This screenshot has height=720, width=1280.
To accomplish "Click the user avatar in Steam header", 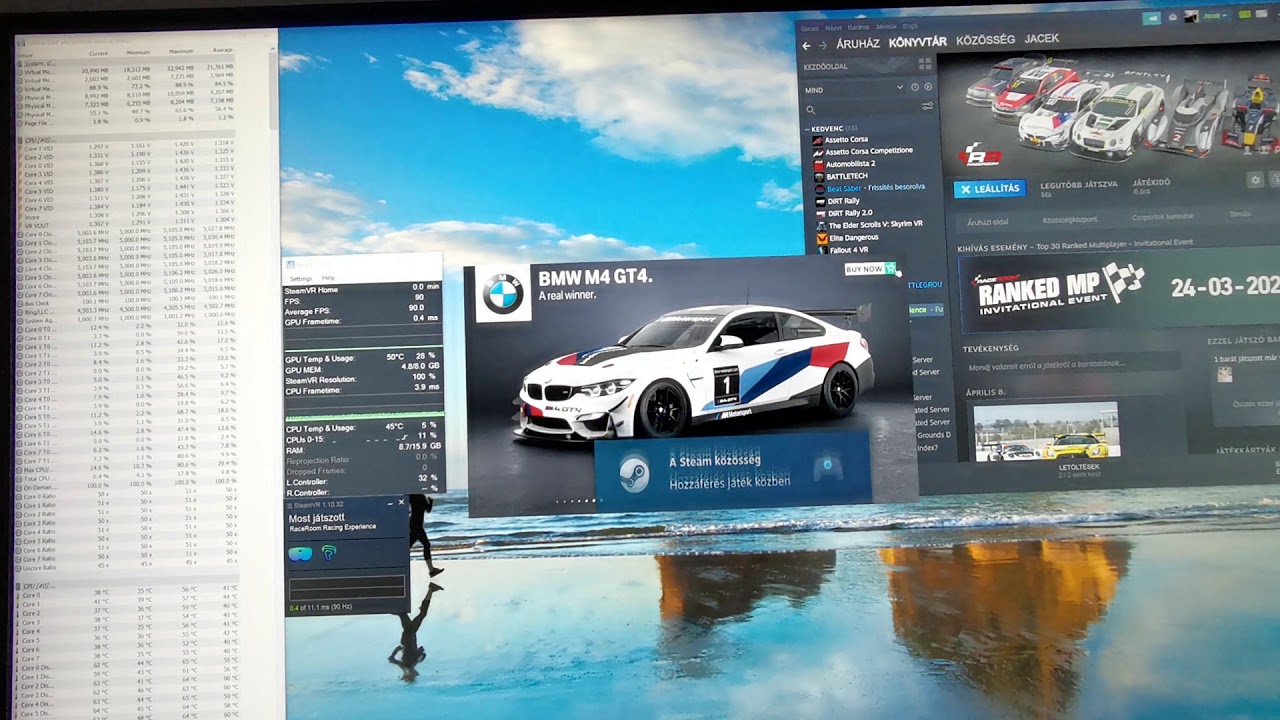I will (x=1191, y=17).
